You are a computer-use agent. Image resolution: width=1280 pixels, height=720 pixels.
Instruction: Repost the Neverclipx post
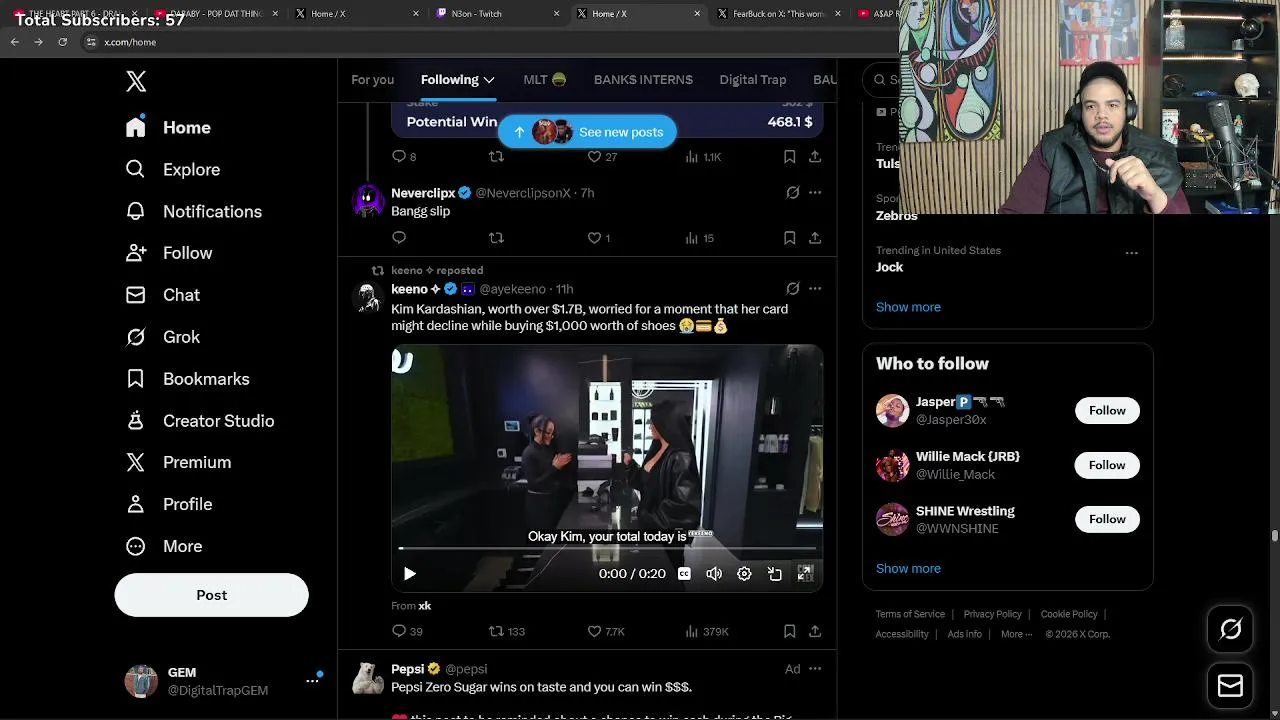tap(496, 238)
